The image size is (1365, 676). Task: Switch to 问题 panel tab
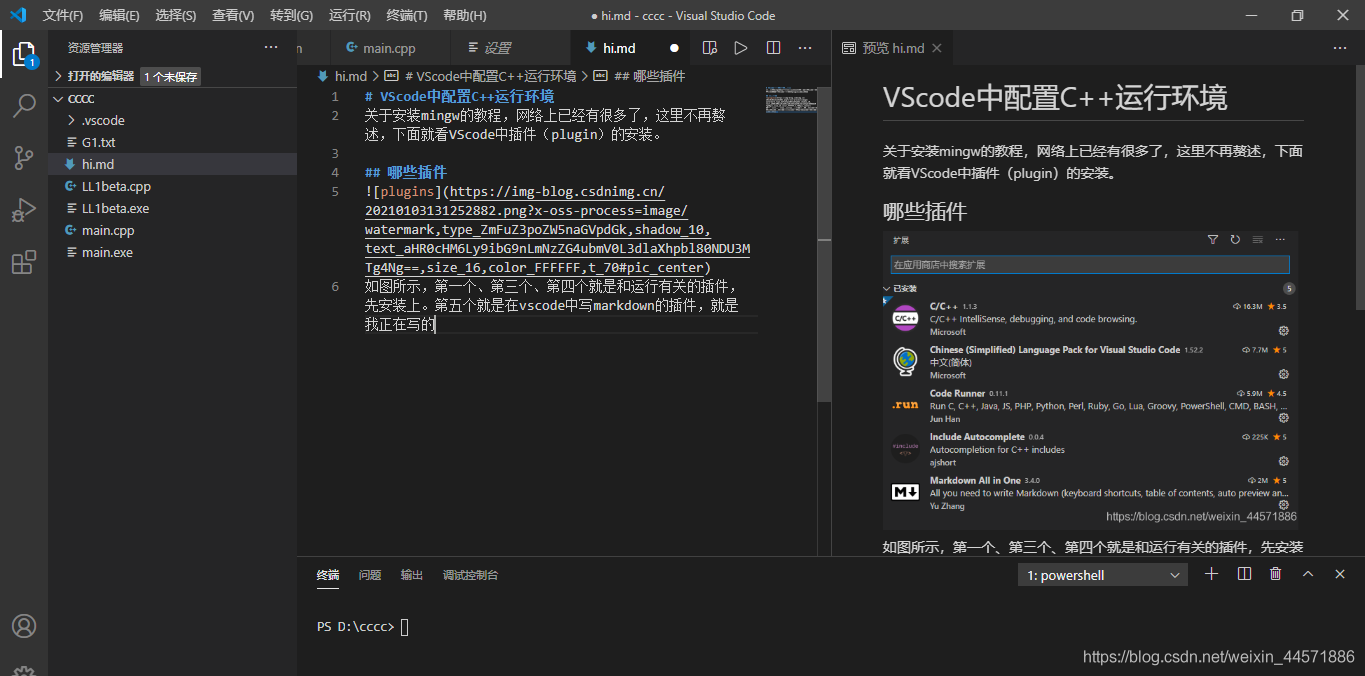(370, 575)
